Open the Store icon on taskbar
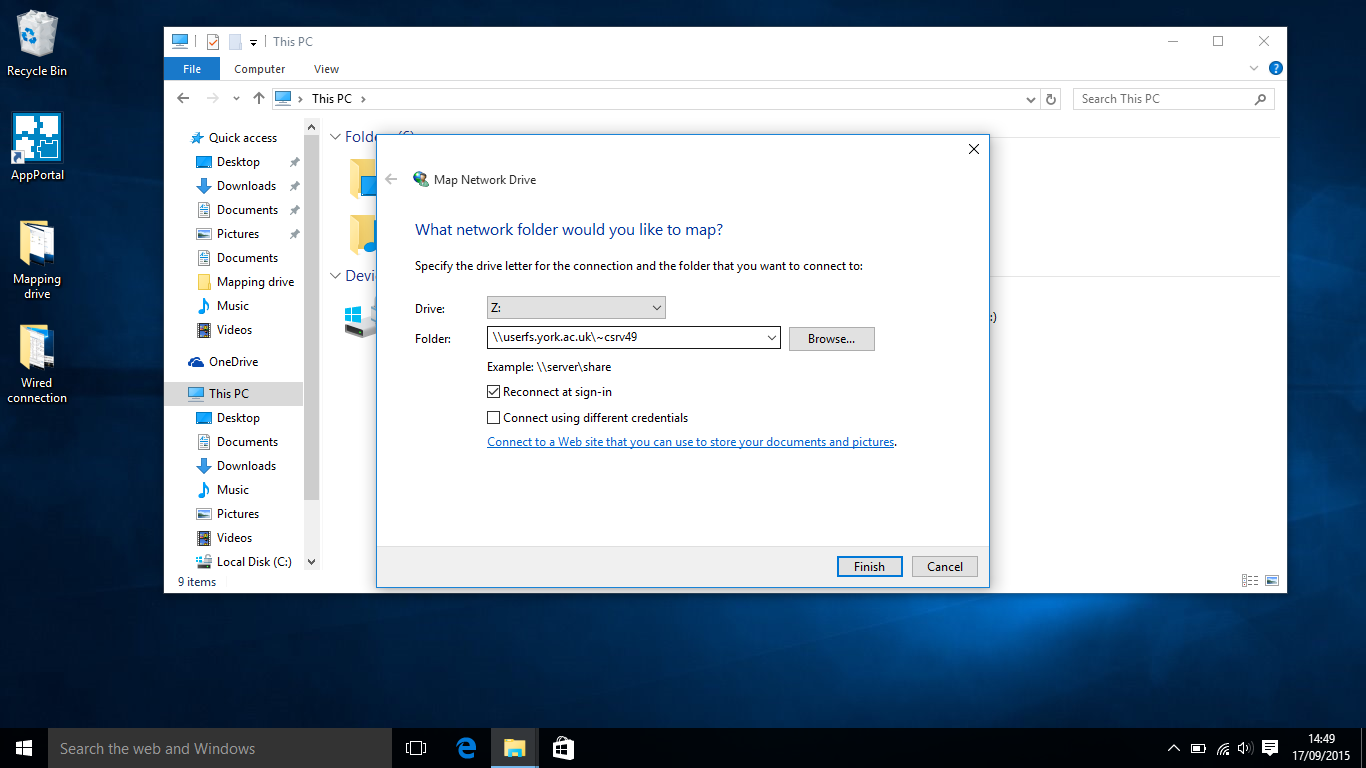The image size is (1366, 768). pos(563,748)
